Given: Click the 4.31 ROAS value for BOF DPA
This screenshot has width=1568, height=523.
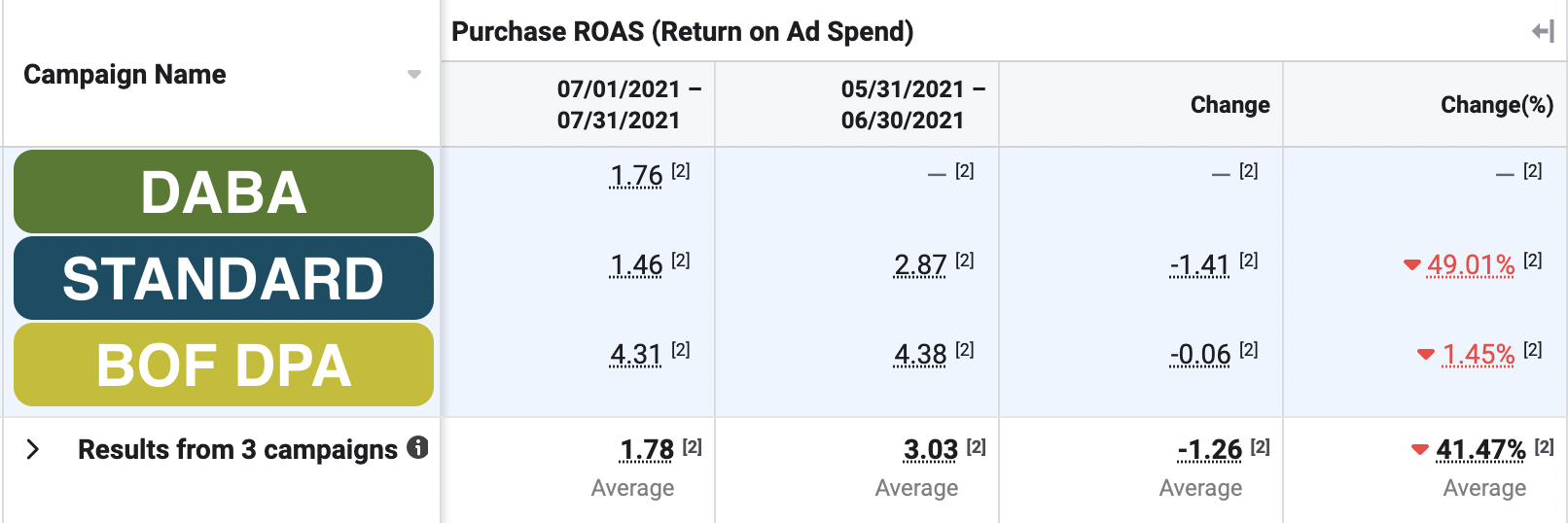Looking at the screenshot, I should pyautogui.click(x=636, y=355).
